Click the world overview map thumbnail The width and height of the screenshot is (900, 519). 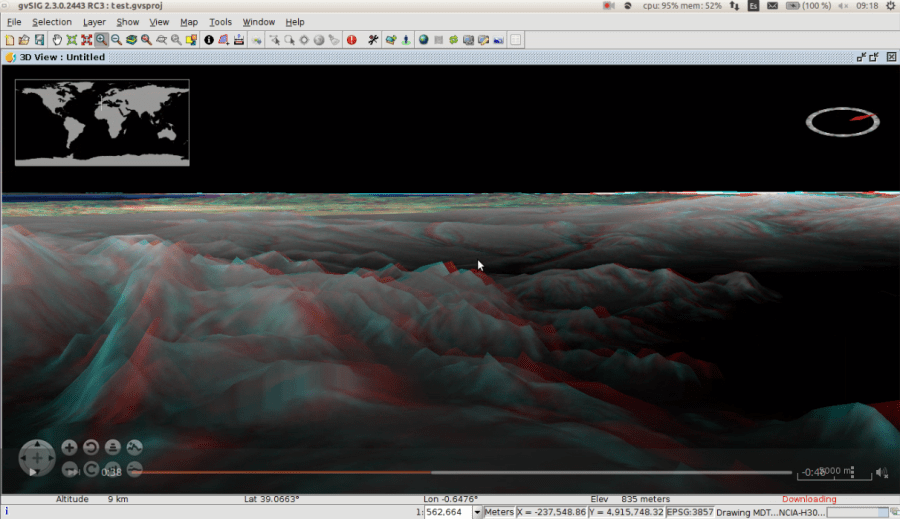tap(102, 122)
